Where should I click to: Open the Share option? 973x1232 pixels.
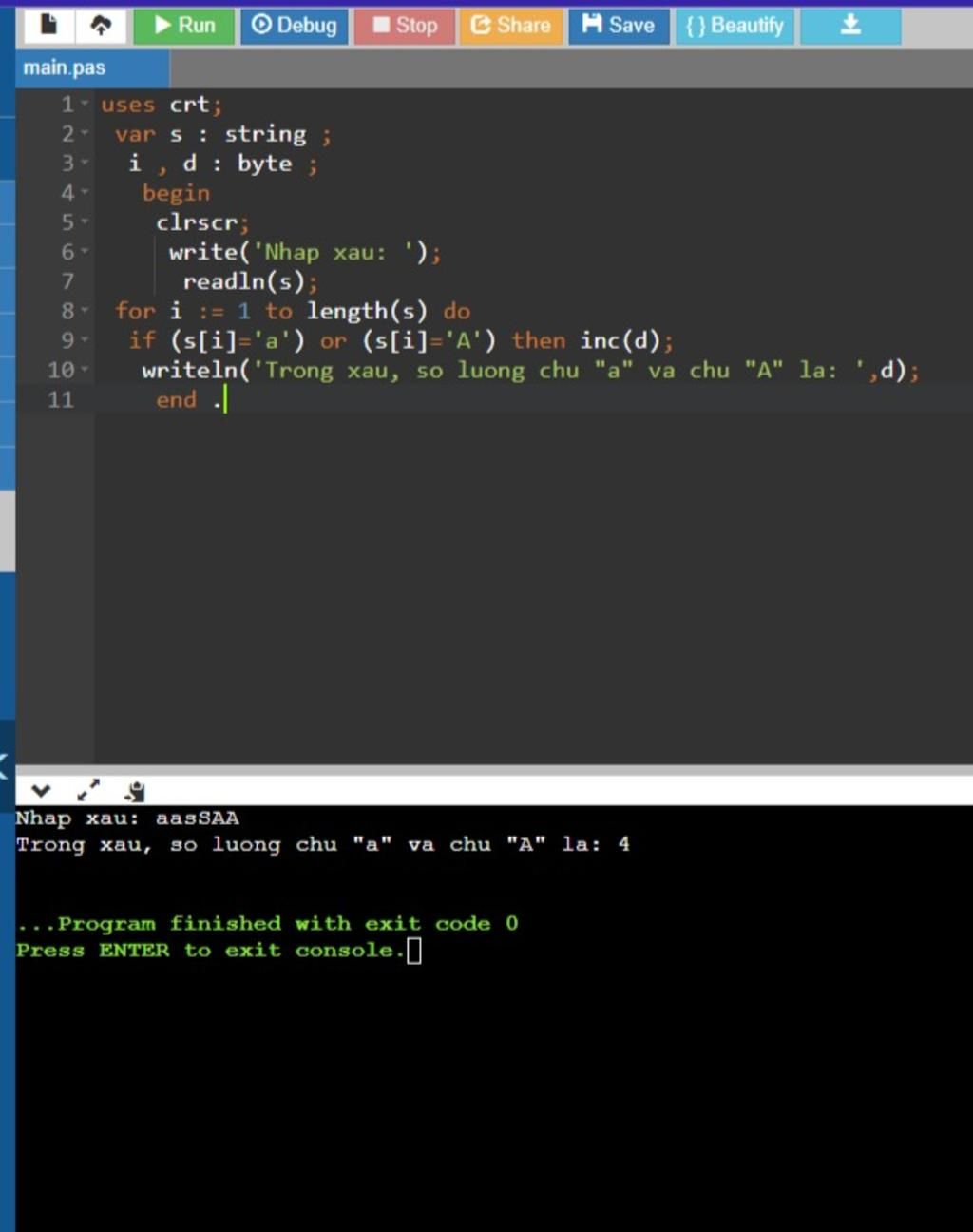[511, 26]
